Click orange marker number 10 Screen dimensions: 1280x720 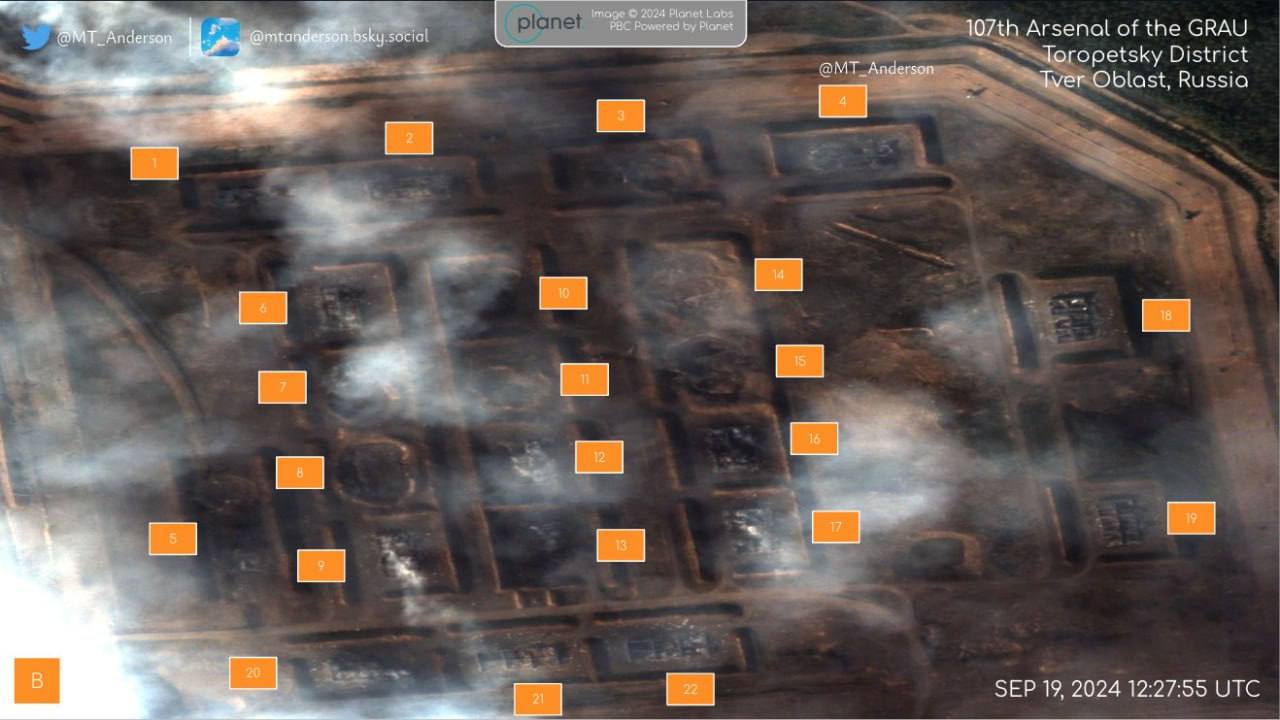point(563,293)
